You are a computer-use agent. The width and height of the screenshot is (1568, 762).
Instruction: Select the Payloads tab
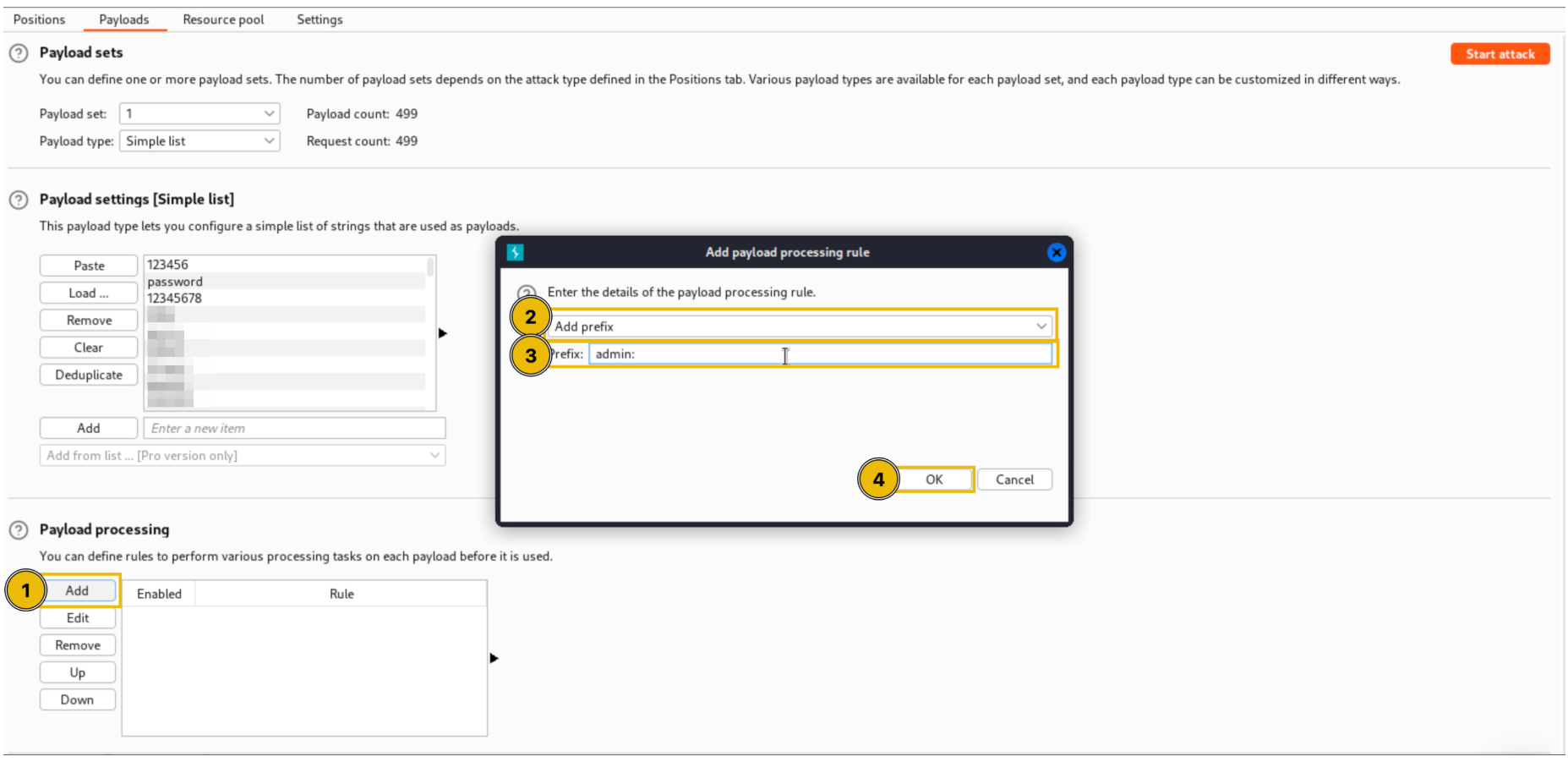[x=124, y=19]
